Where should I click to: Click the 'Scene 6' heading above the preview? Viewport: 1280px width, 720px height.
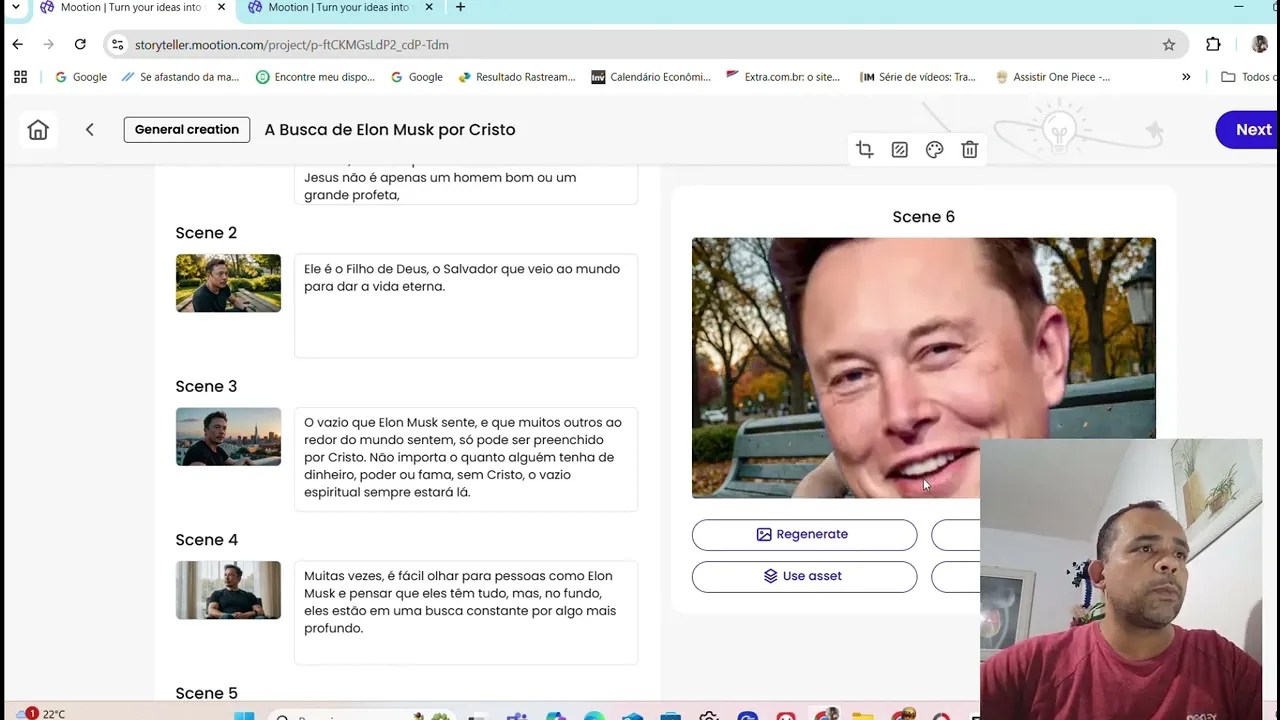click(924, 217)
